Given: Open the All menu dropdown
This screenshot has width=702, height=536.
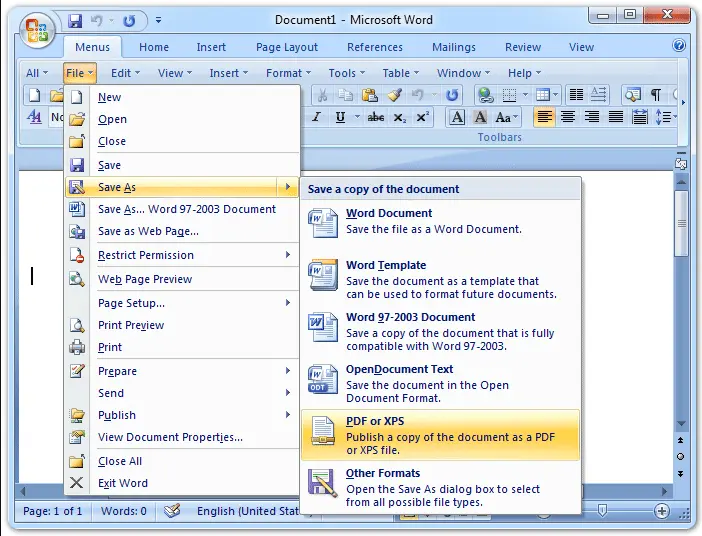Looking at the screenshot, I should pos(37,73).
